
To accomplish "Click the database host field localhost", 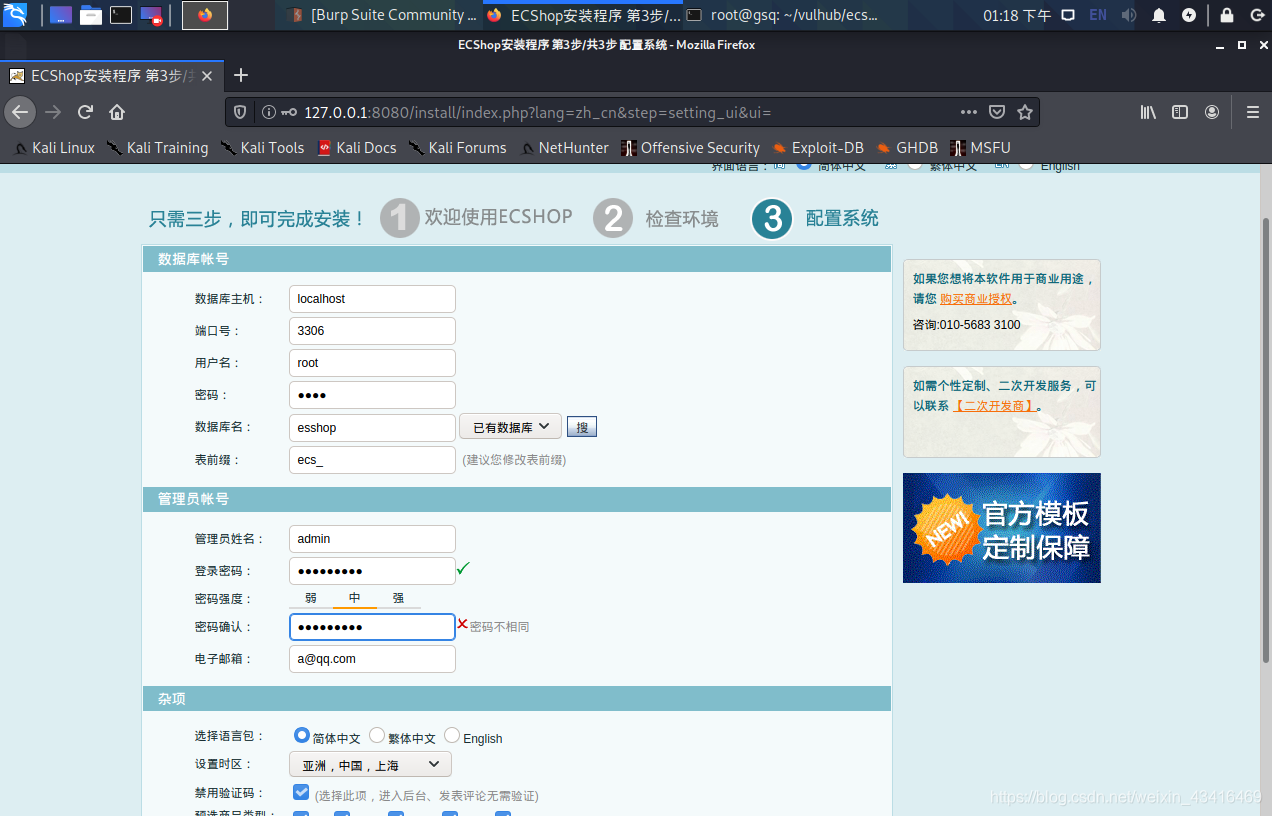I will click(x=372, y=299).
